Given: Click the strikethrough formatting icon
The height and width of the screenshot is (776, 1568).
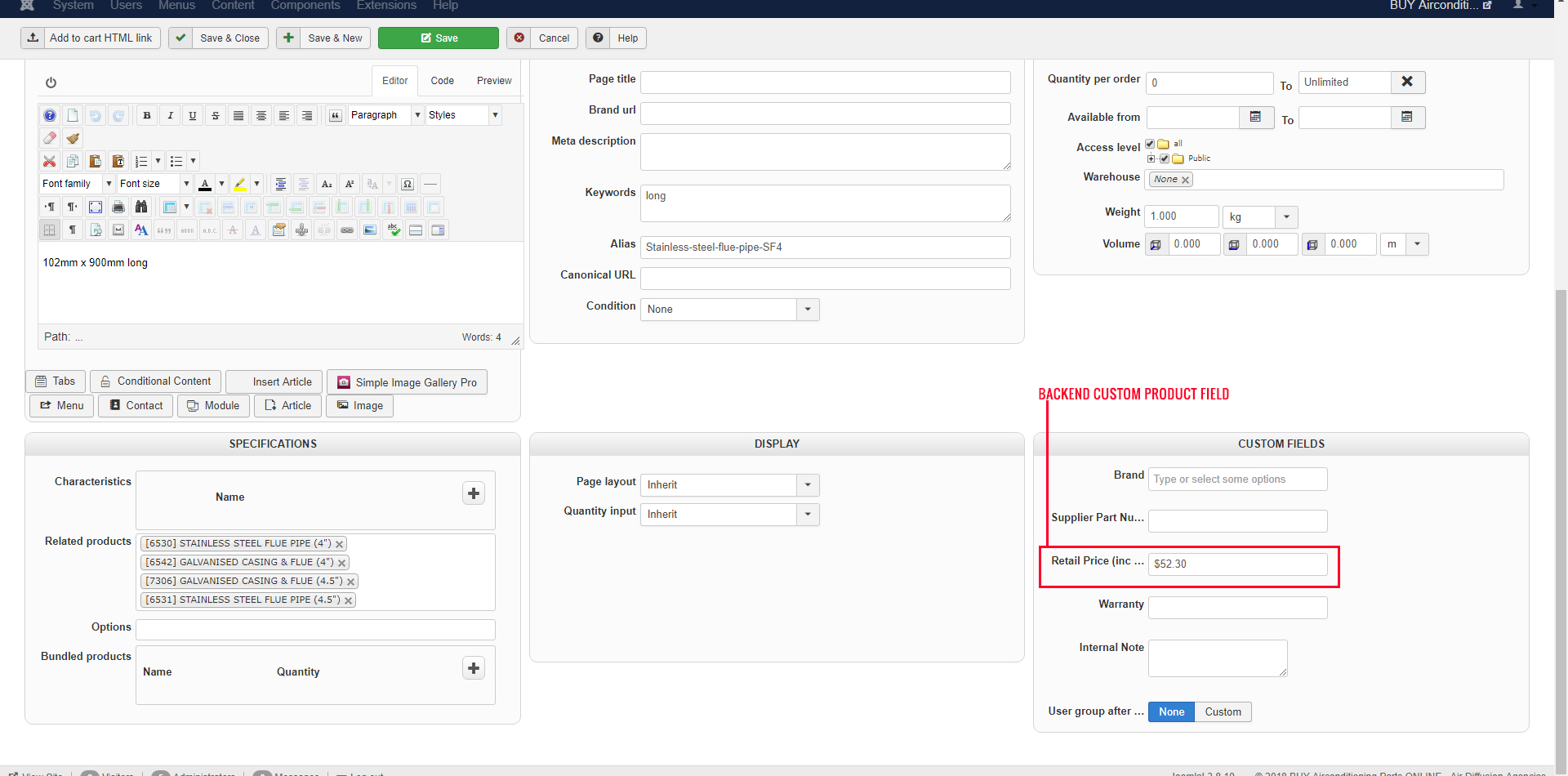Looking at the screenshot, I should [216, 116].
